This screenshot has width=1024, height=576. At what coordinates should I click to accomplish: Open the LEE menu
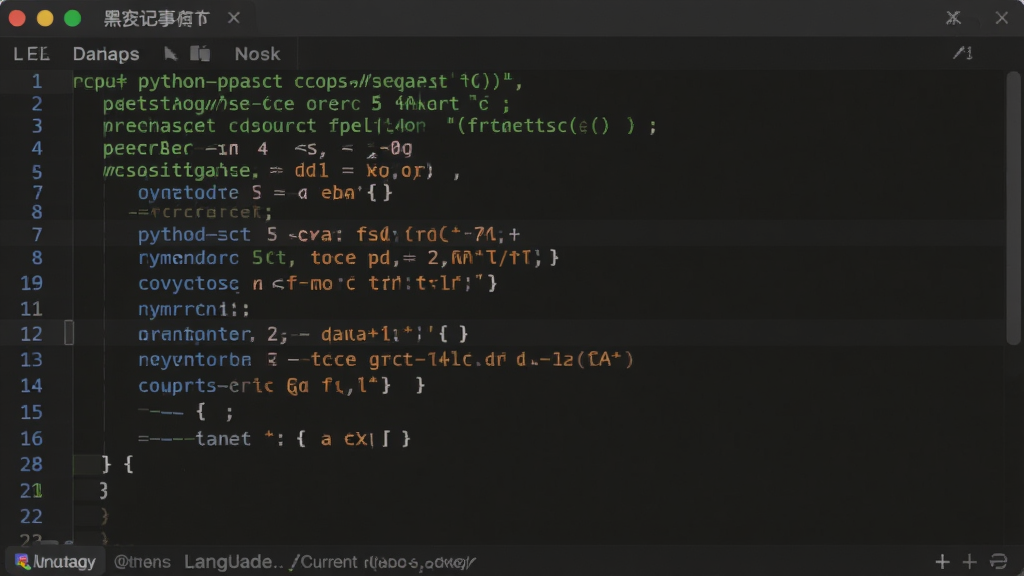31,54
